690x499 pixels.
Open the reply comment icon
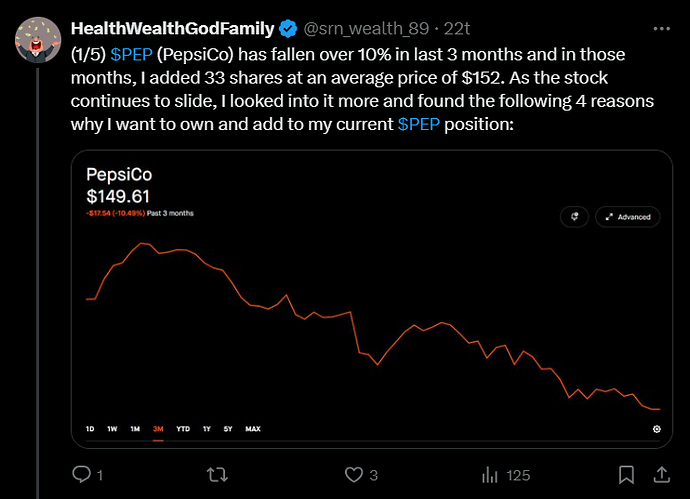81,474
